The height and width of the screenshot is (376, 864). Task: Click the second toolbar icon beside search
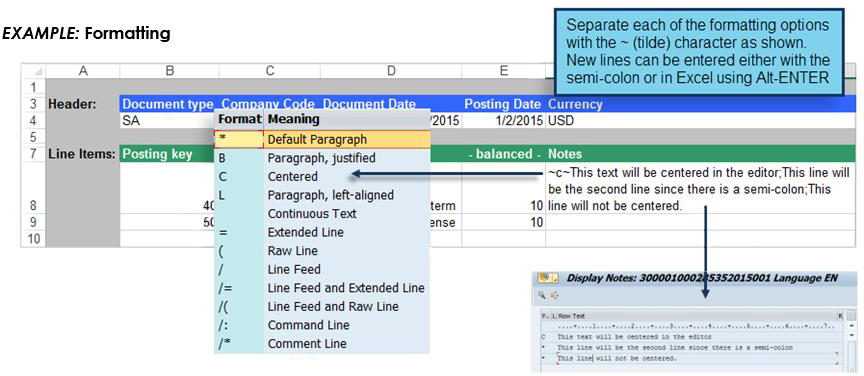coord(554,296)
